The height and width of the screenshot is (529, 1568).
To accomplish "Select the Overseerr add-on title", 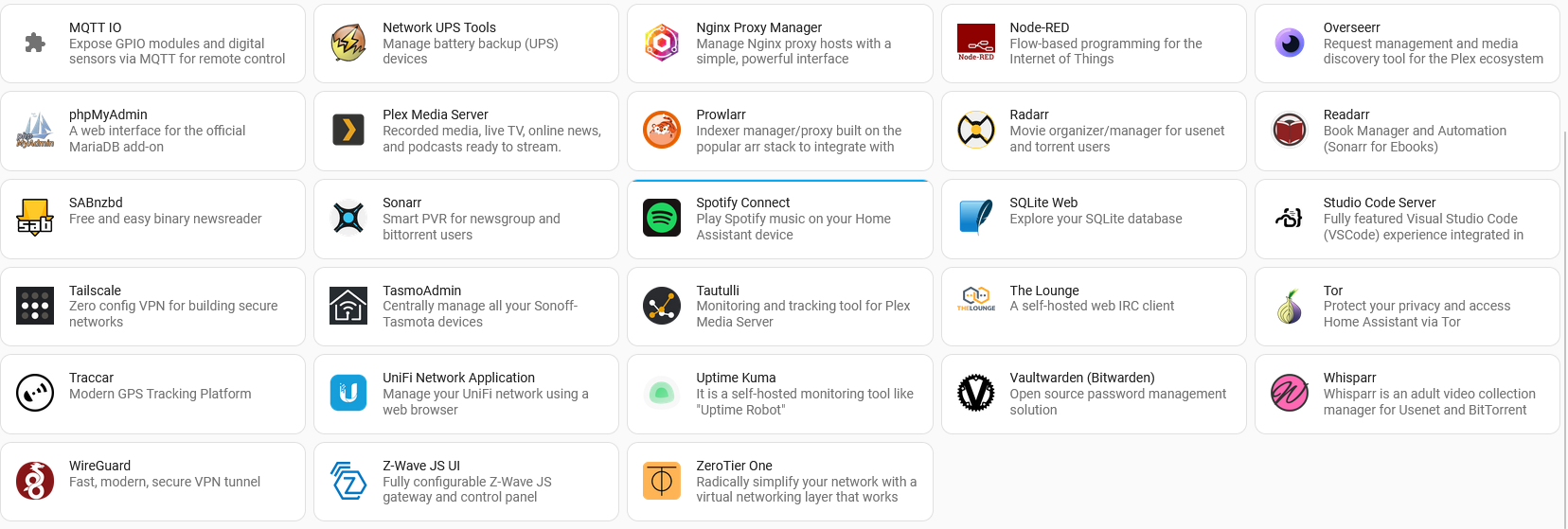I will [1351, 27].
